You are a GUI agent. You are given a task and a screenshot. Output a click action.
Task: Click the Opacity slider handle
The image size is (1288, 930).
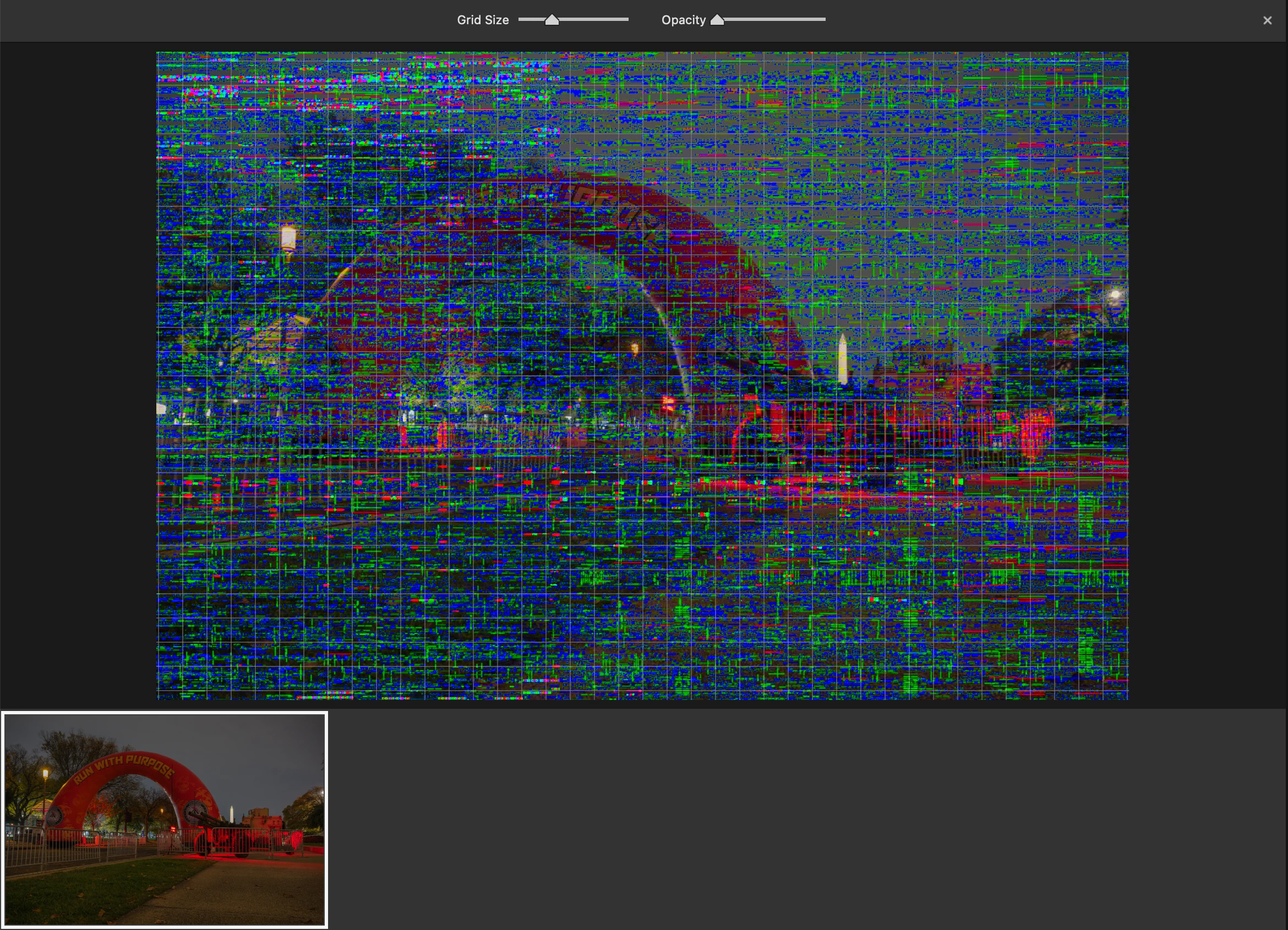[x=717, y=20]
